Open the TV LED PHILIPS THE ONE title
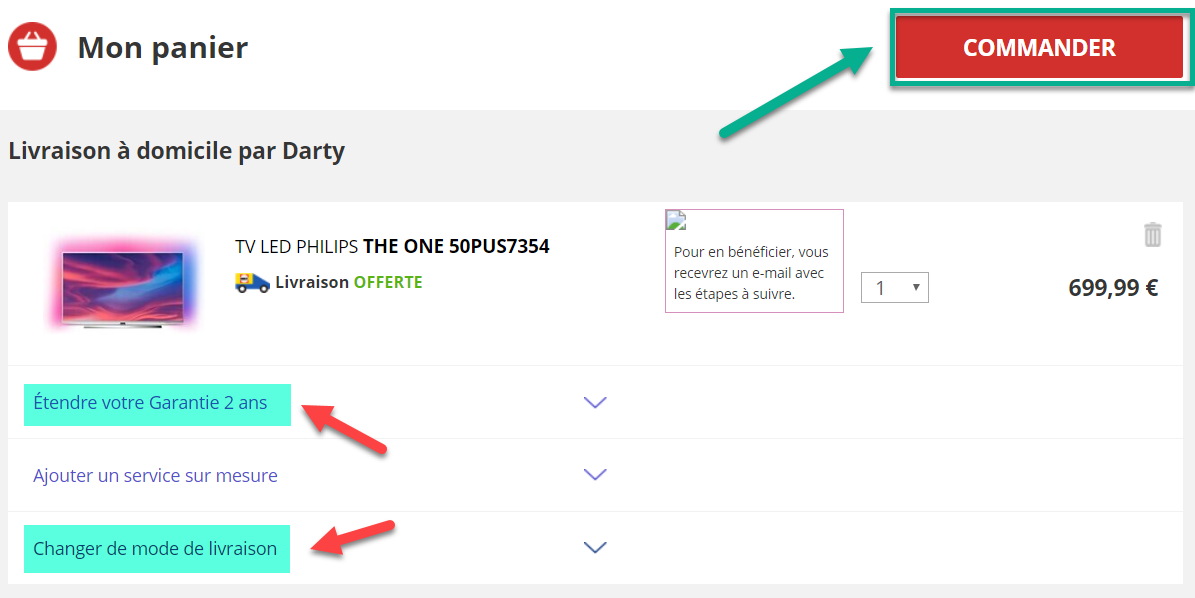This screenshot has width=1195, height=598. click(x=392, y=246)
